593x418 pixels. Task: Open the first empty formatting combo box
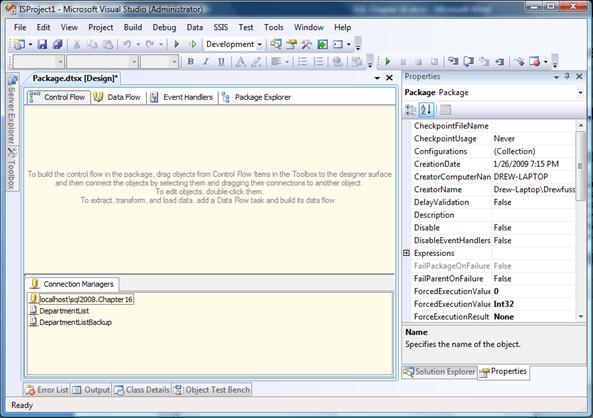tap(38, 61)
